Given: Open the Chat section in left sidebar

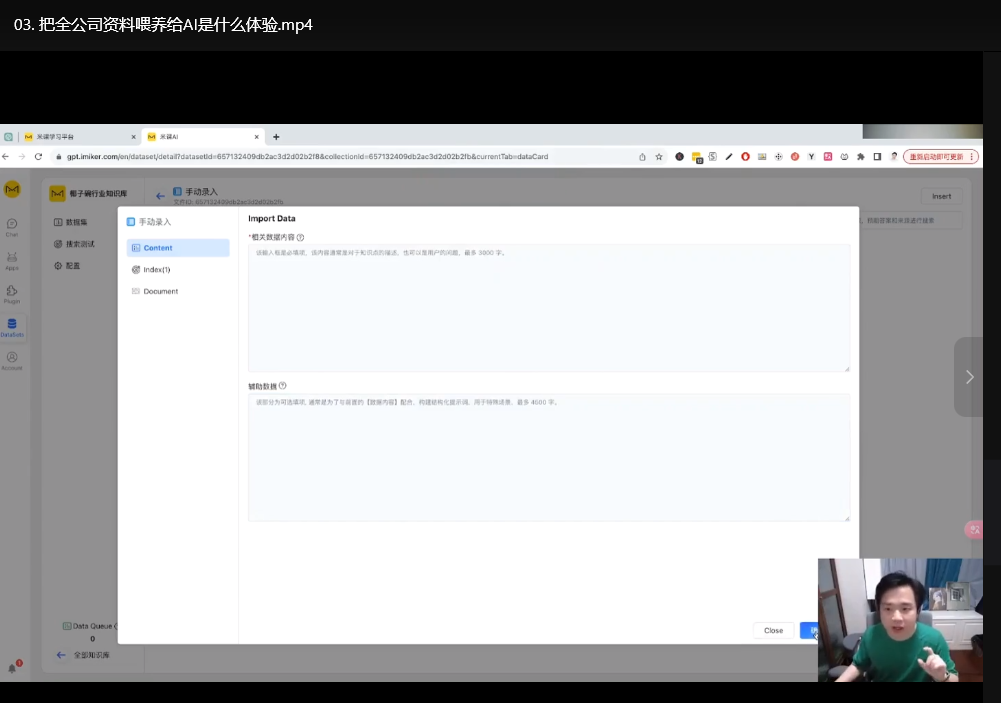Looking at the screenshot, I should pyautogui.click(x=11, y=227).
